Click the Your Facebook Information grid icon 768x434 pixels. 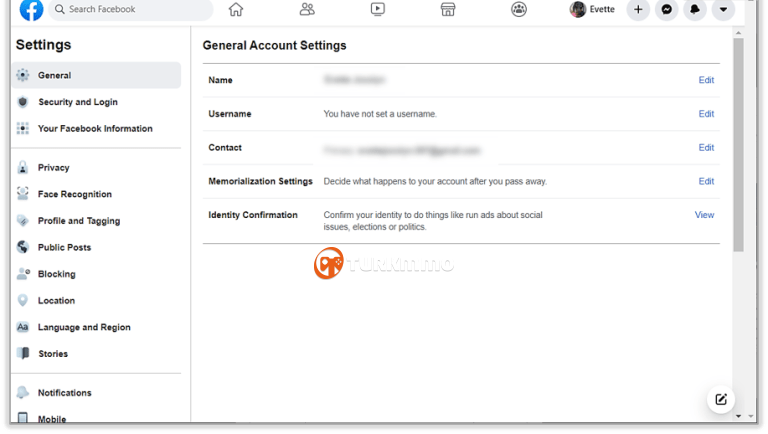click(x=23, y=128)
